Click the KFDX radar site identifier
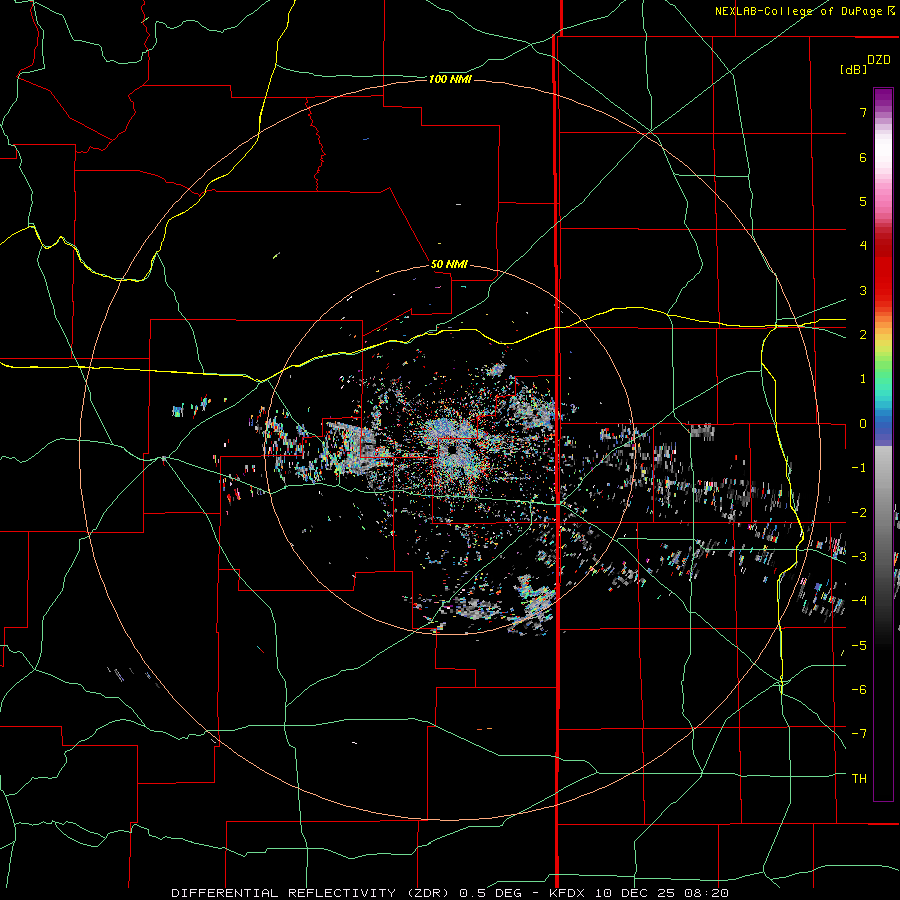900x900 pixels. [569, 893]
